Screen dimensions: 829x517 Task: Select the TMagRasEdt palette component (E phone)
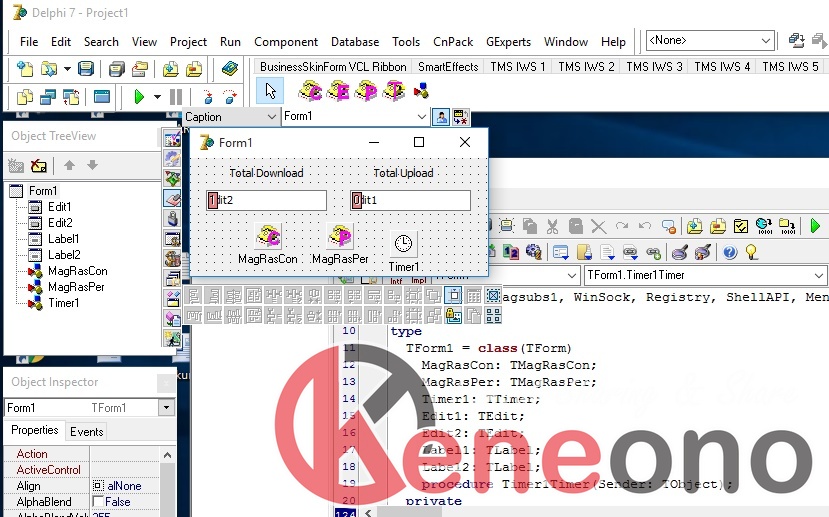338,90
